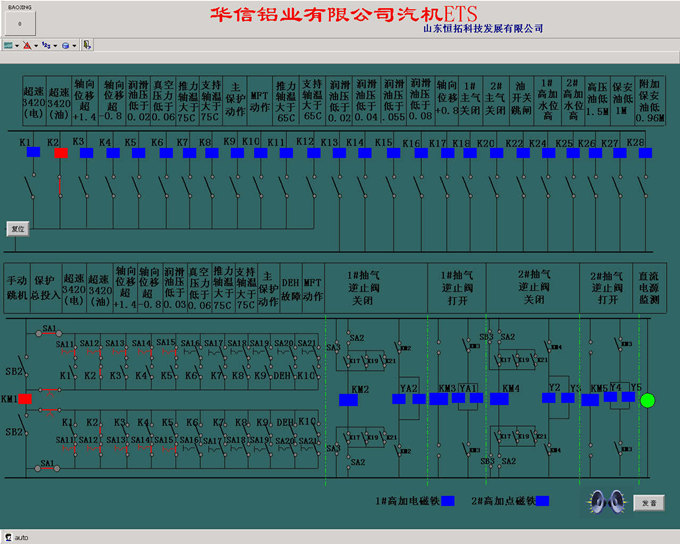Click the blue database disk toolbar icon
This screenshot has height=544, width=680.
(x=65, y=45)
